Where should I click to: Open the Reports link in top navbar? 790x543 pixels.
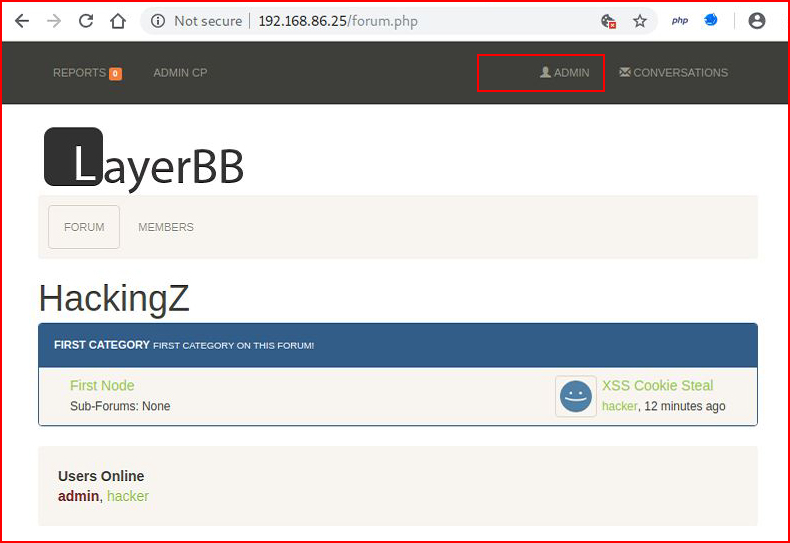[x=79, y=73]
